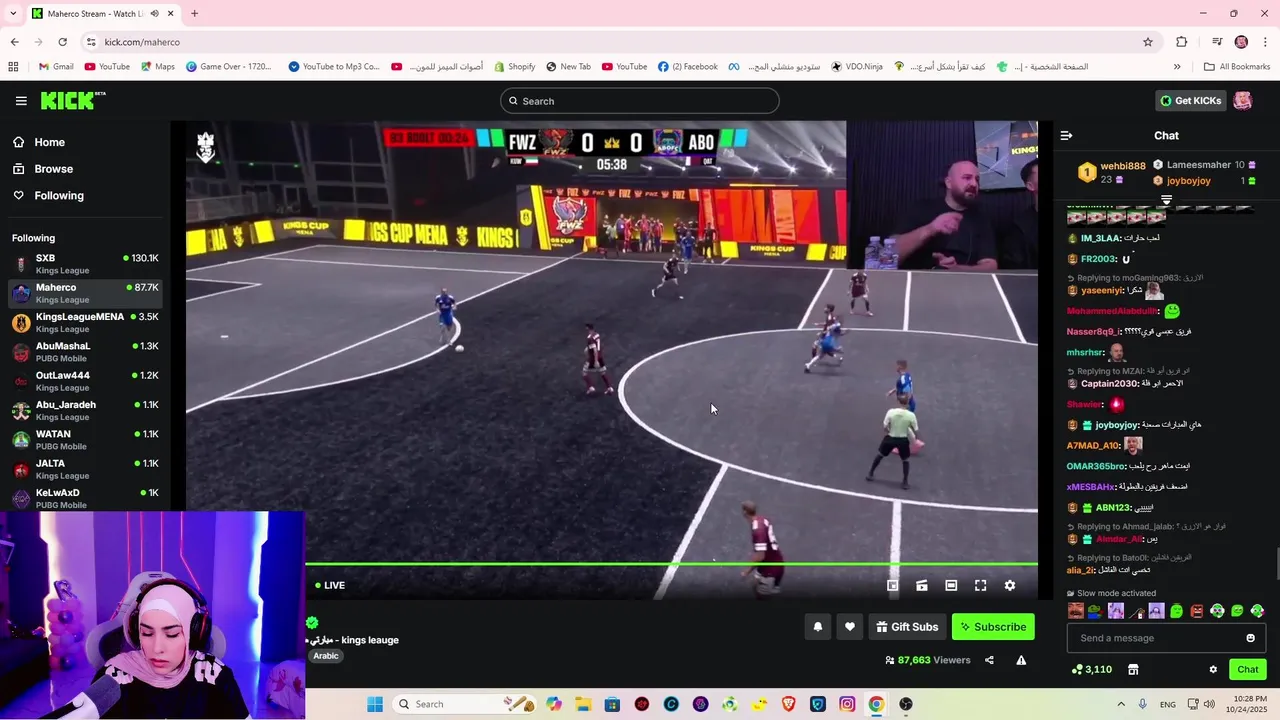Open the Instagram app in the taskbar
Viewport: 1280px width, 720px height.
point(847,704)
